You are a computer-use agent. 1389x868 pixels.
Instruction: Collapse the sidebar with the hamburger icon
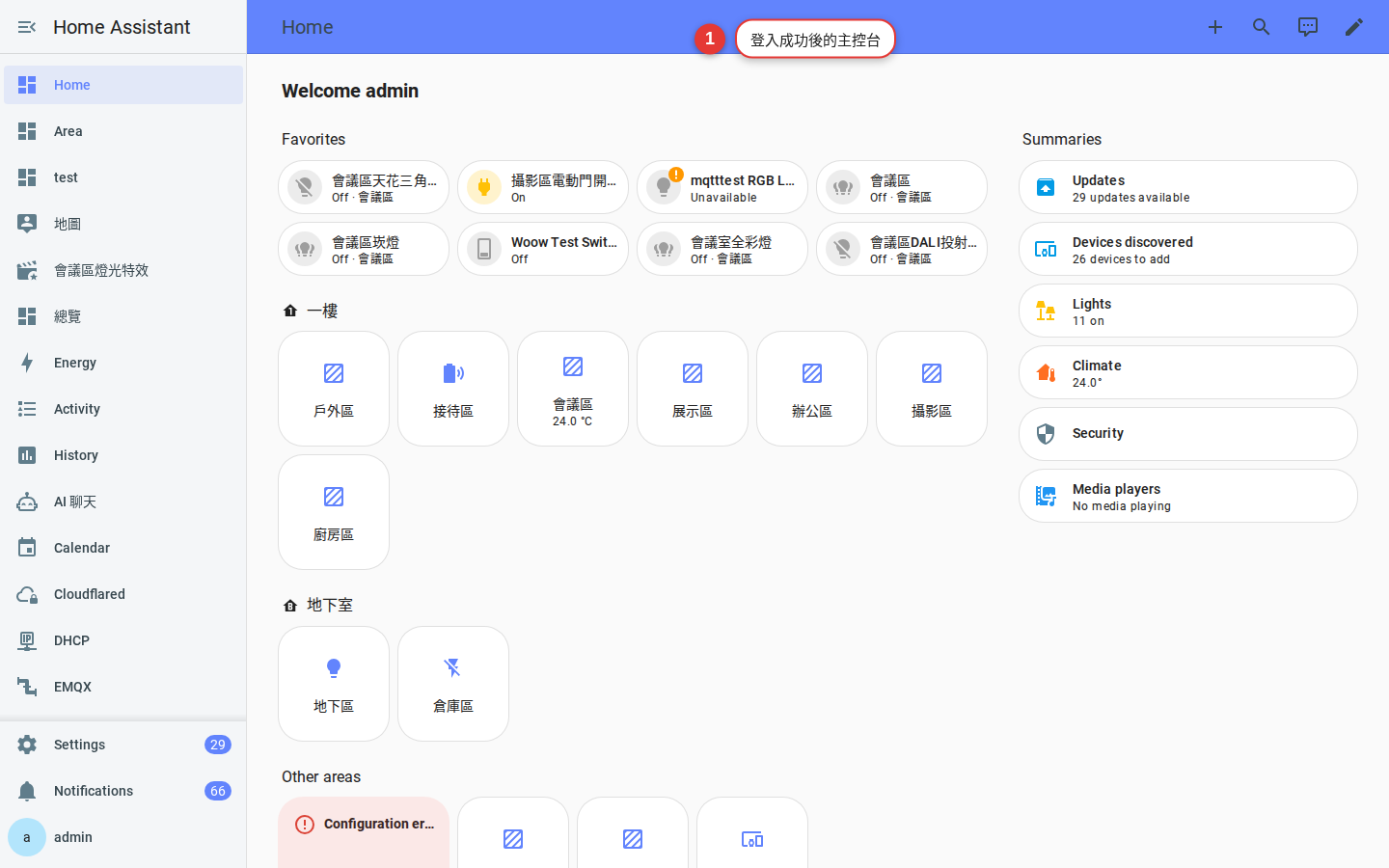click(27, 27)
